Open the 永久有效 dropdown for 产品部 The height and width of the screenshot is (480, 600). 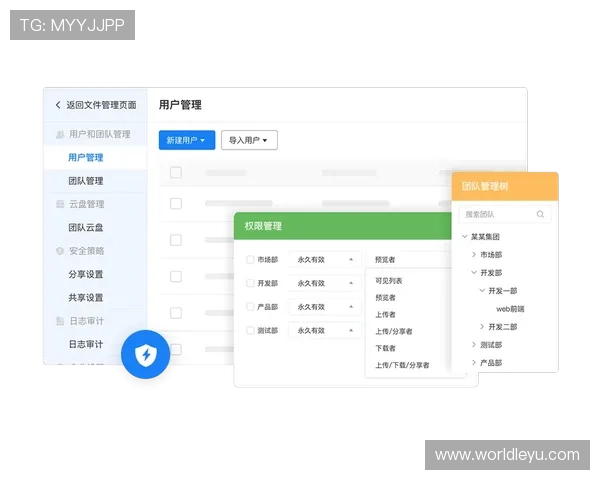[324, 307]
